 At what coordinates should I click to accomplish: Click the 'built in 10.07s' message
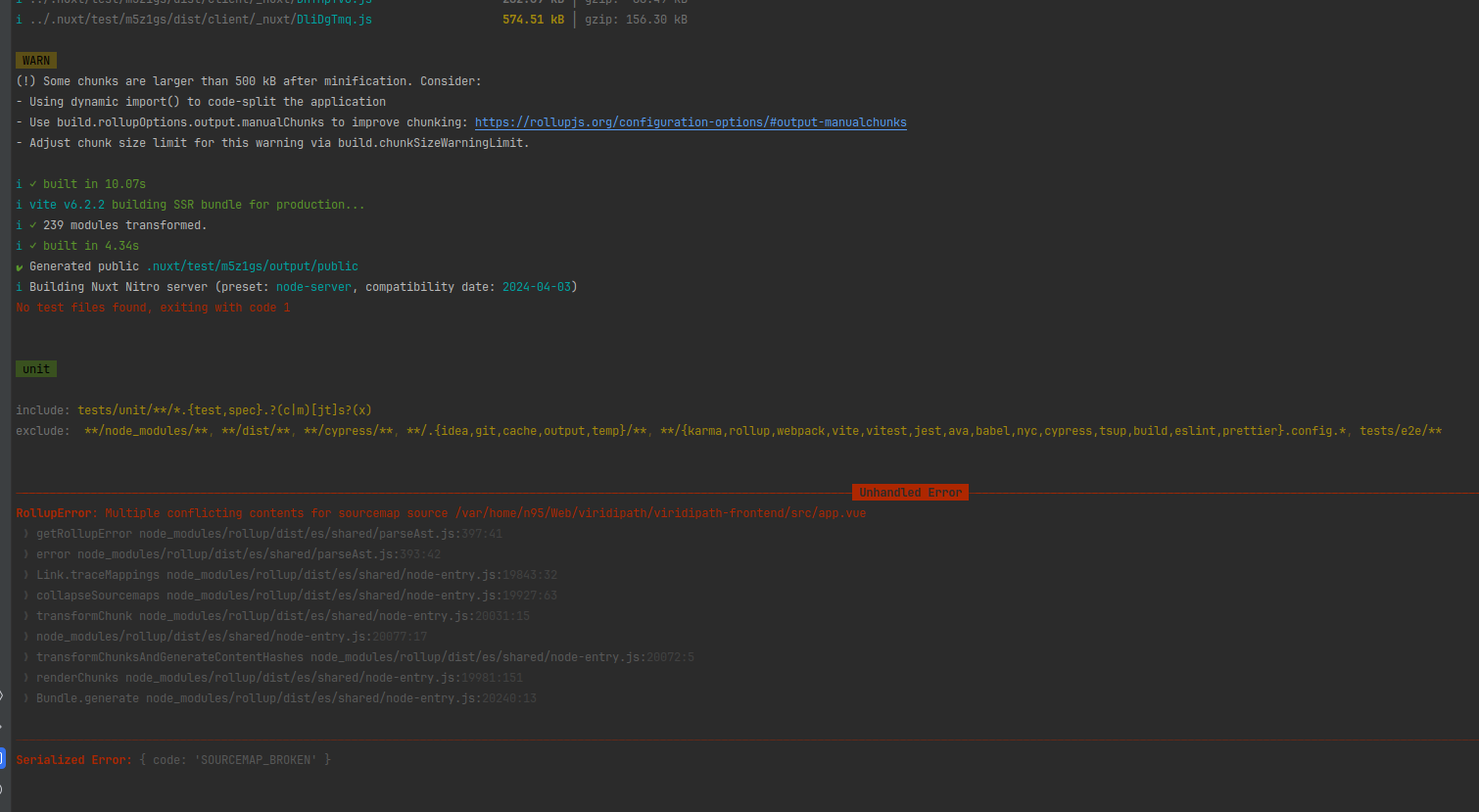coord(94,184)
